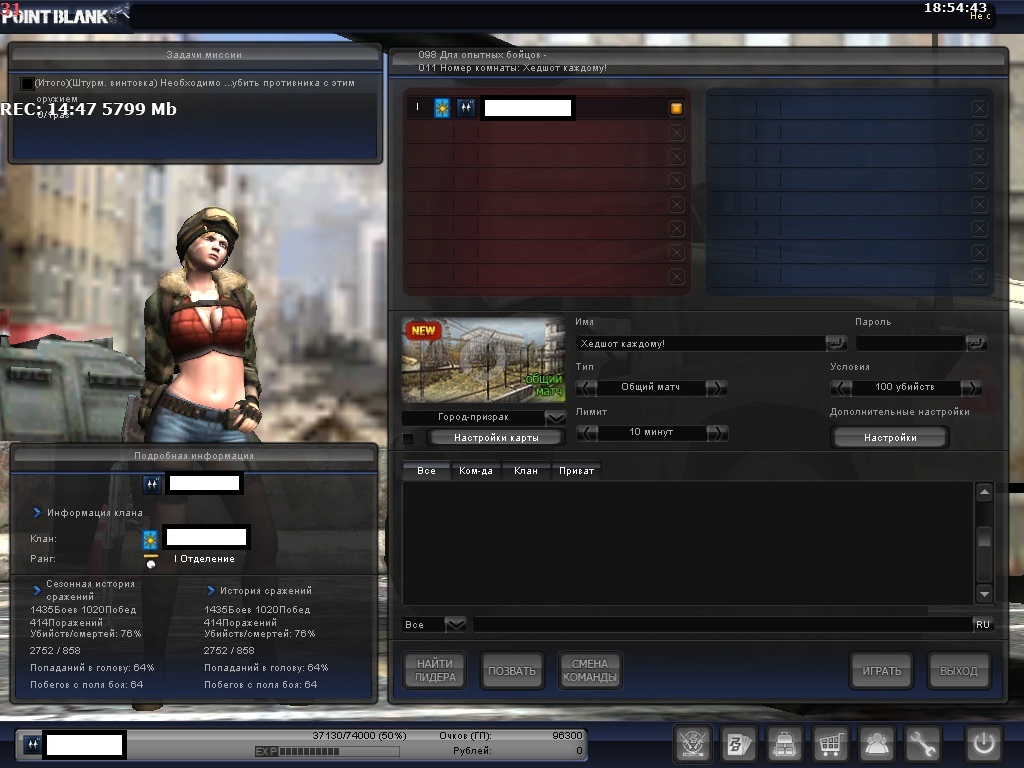Click the chat scrollbar thumb
This screenshot has height=768, width=1024.
pyautogui.click(x=984, y=538)
